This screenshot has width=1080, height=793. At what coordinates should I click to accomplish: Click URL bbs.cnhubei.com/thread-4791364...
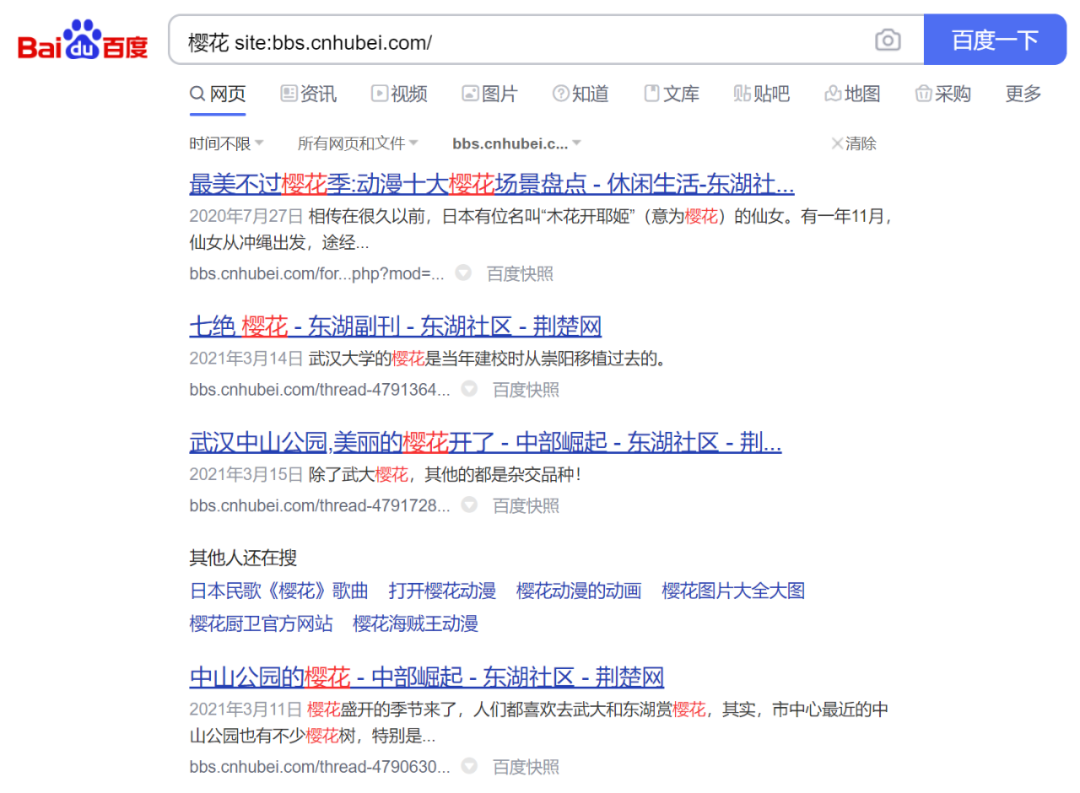[x=320, y=389]
